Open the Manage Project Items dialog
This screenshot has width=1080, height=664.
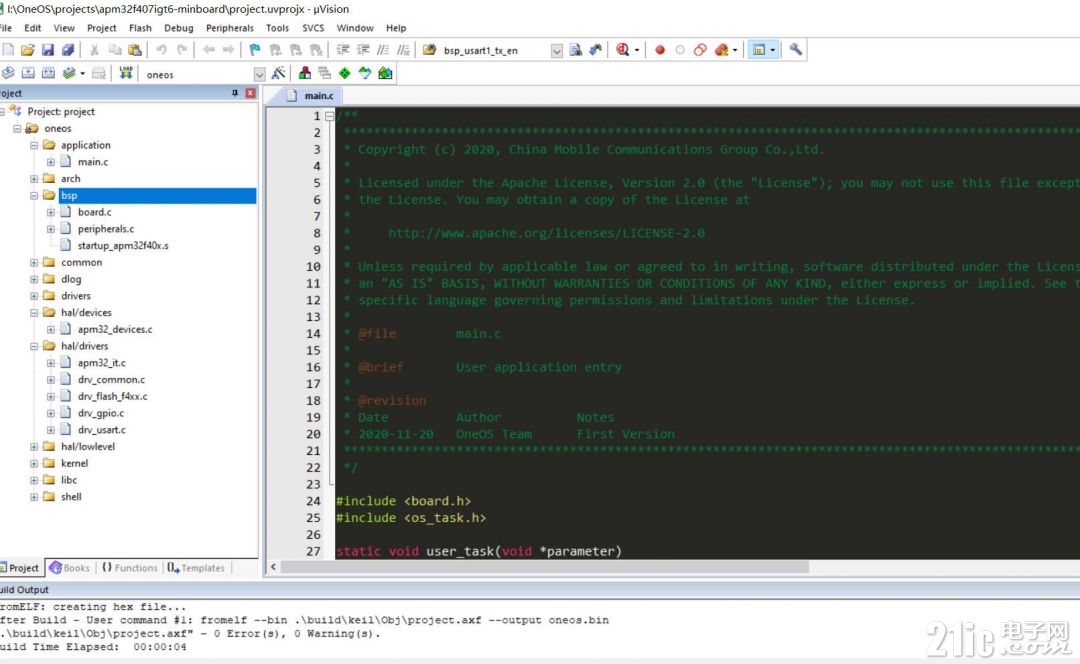pos(304,73)
